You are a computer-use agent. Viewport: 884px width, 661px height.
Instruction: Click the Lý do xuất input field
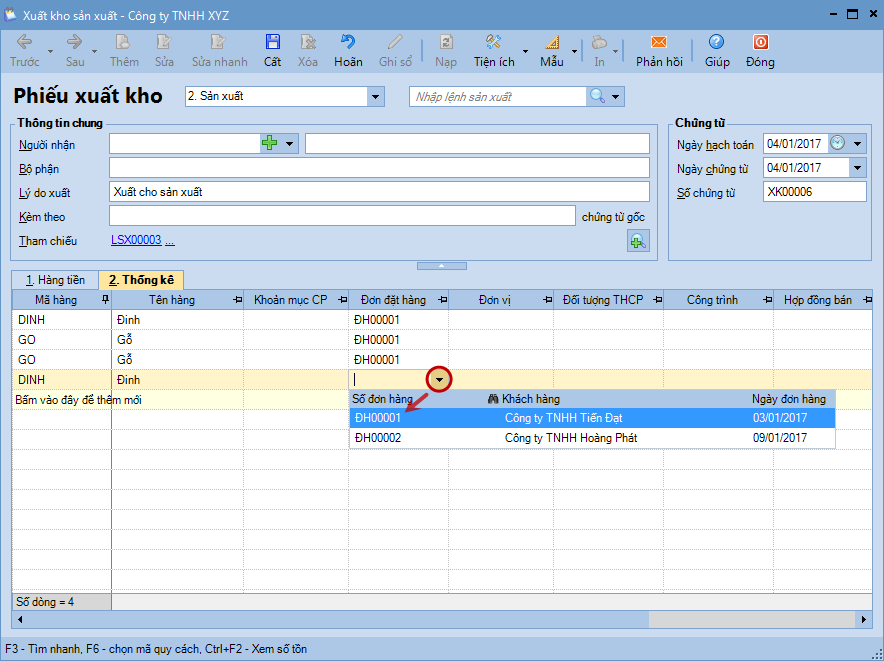(378, 192)
